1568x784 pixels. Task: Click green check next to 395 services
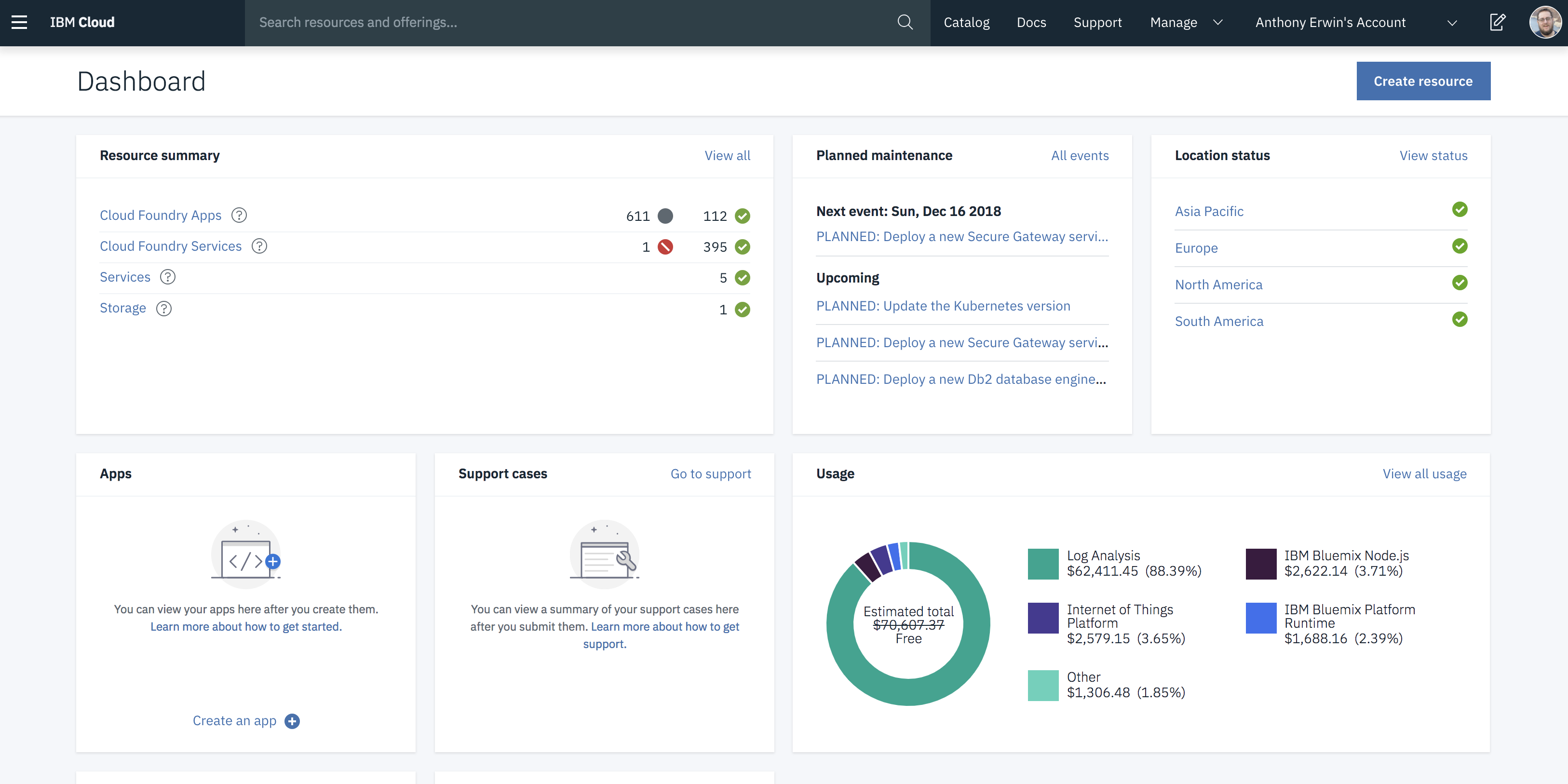pos(743,247)
